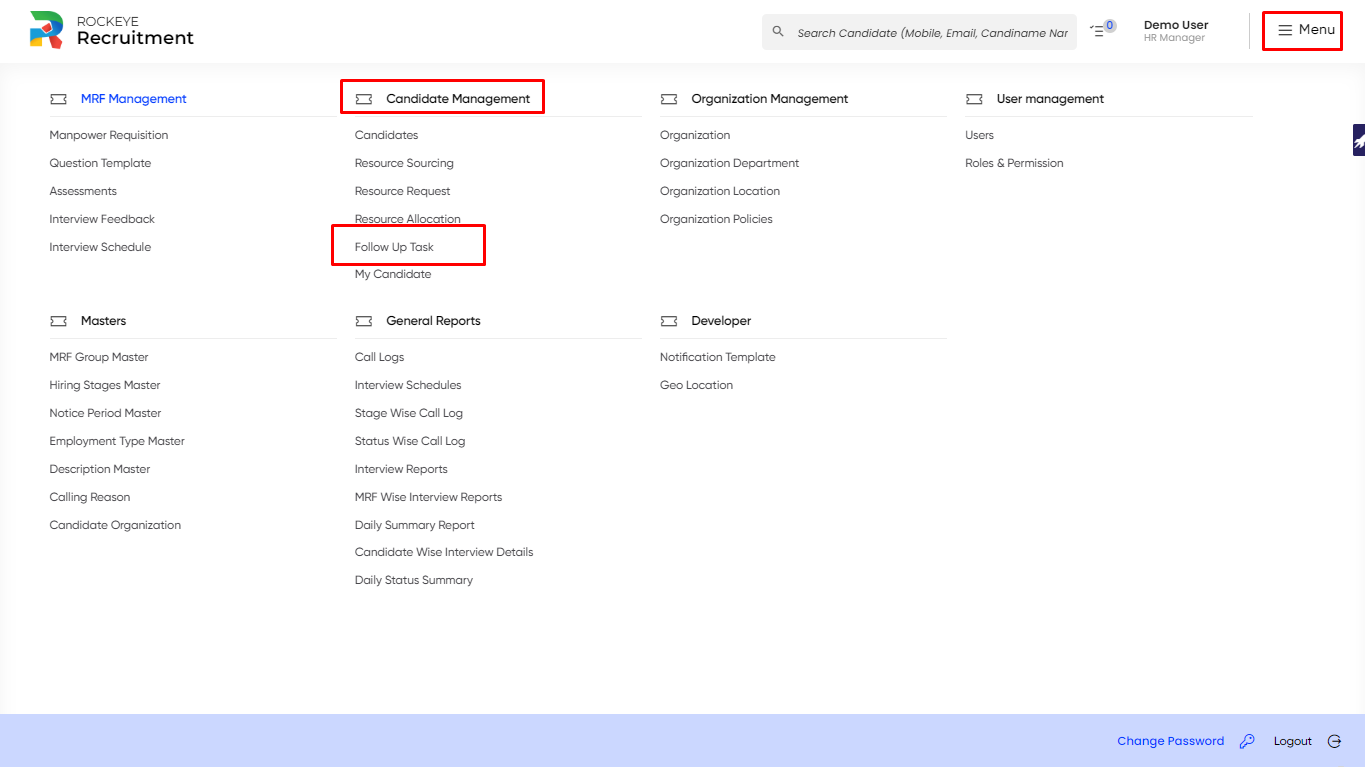Open MRF Management section heading
Image resolution: width=1365 pixels, height=767 pixels.
[134, 99]
